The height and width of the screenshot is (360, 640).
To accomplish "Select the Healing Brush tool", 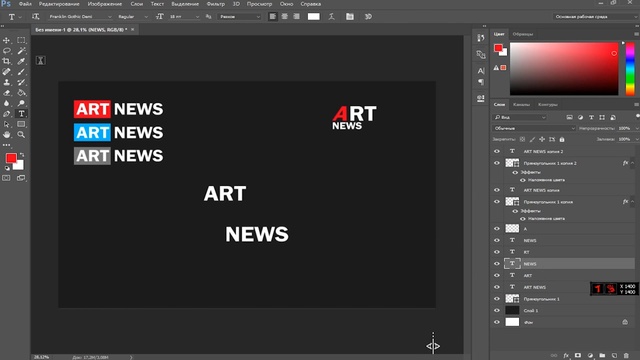I will (x=7, y=72).
